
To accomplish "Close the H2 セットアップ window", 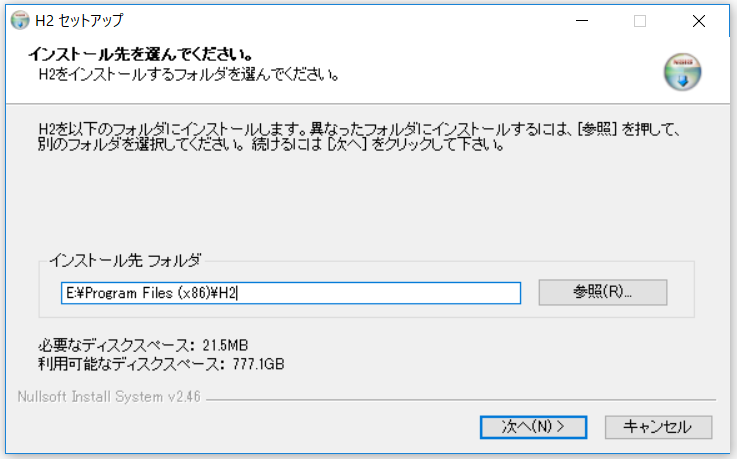I will click(x=698, y=20).
